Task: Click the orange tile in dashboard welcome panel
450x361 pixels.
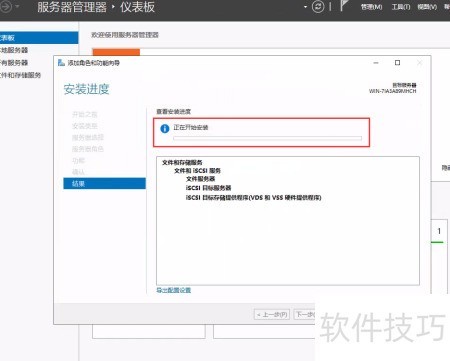Action: [116, 52]
